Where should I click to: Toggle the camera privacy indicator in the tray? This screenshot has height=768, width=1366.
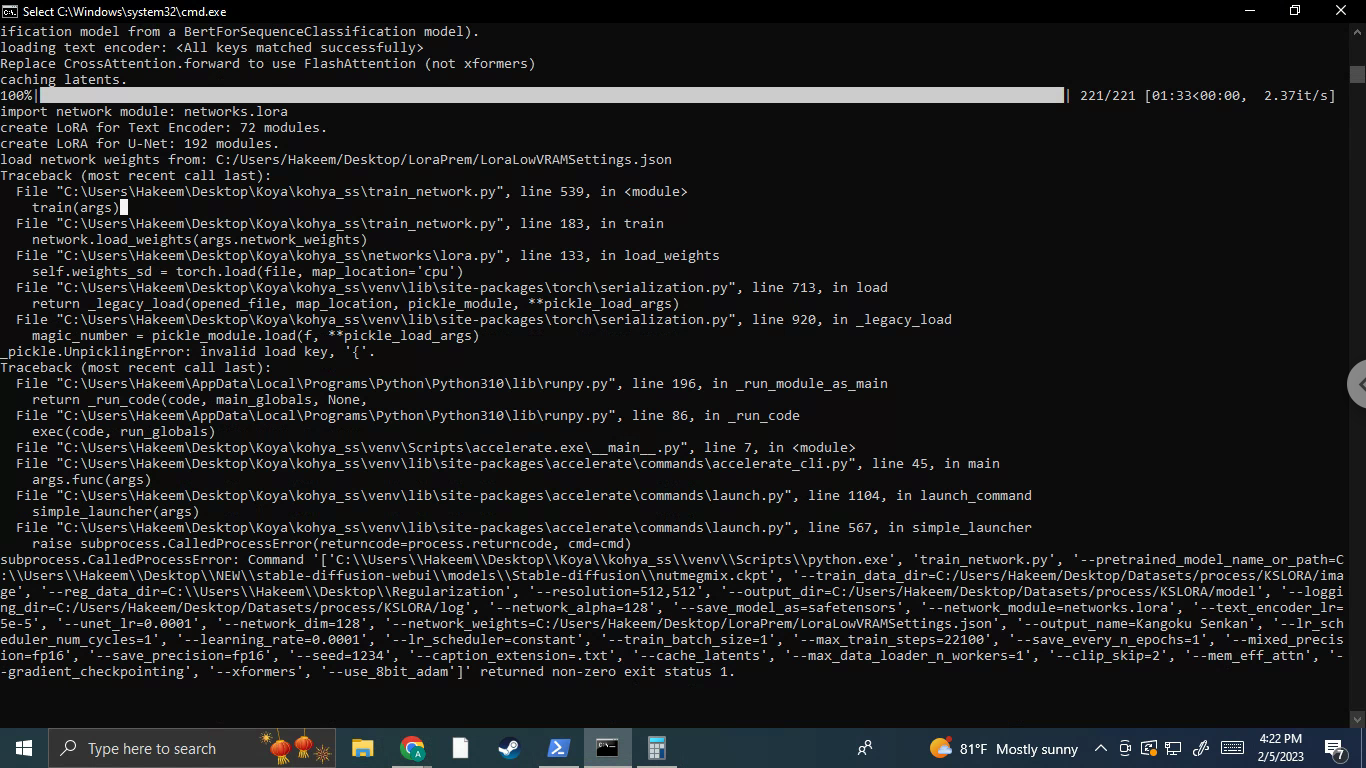(x=1123, y=748)
